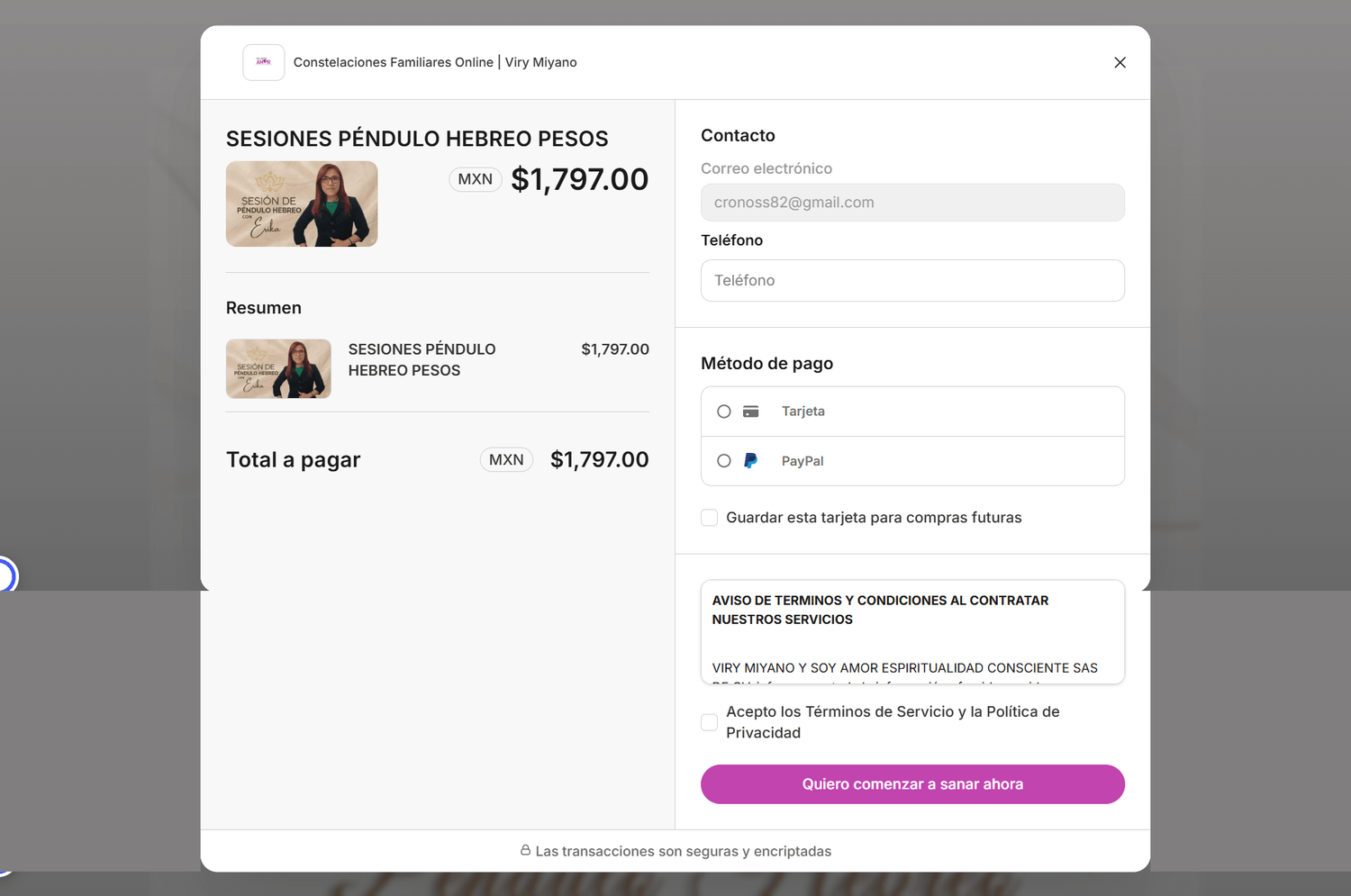Click the MXN currency badge near product price
Image resolution: width=1351 pixels, height=896 pixels.
coord(476,179)
